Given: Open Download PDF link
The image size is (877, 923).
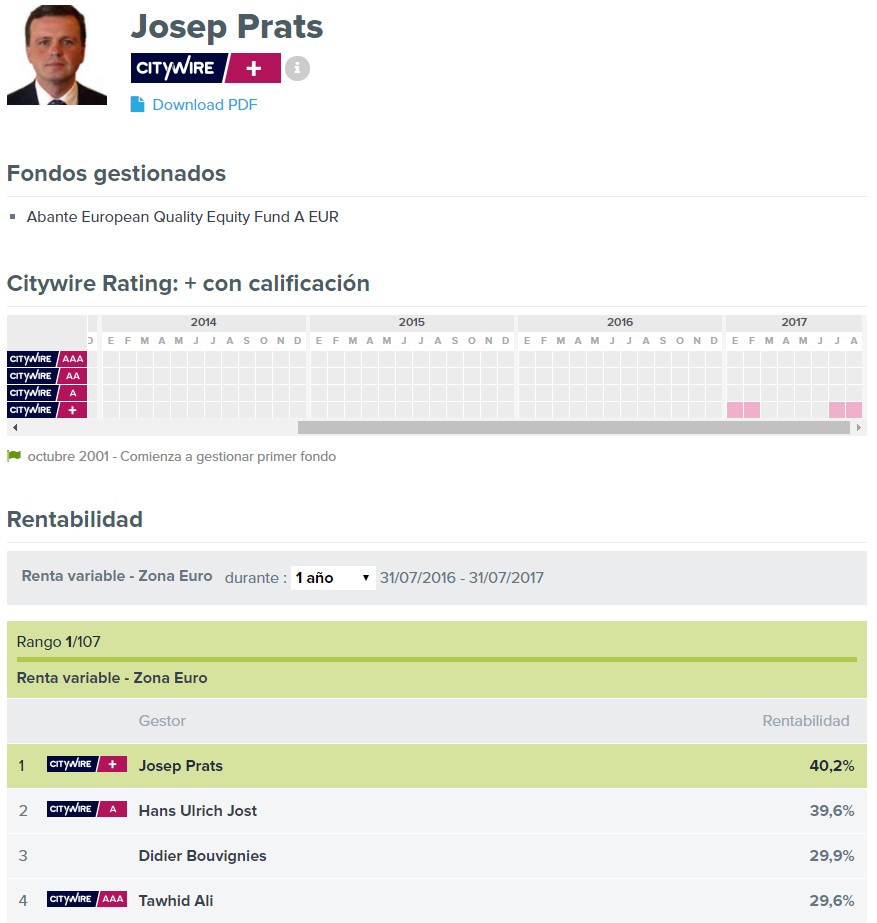Looking at the screenshot, I should click(x=205, y=105).
